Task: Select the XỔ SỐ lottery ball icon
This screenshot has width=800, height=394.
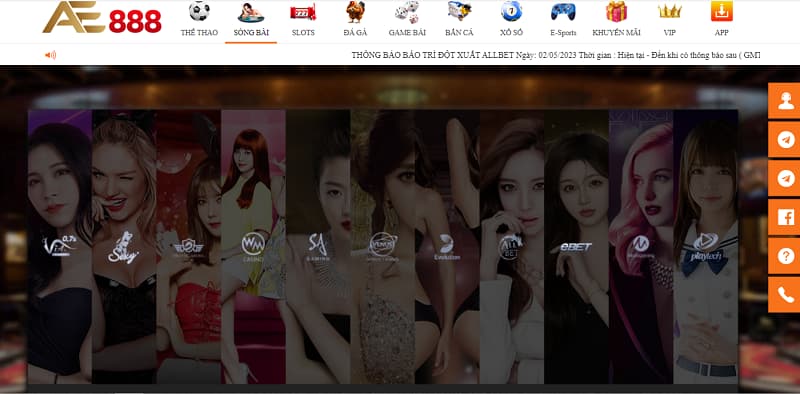Action: point(511,11)
